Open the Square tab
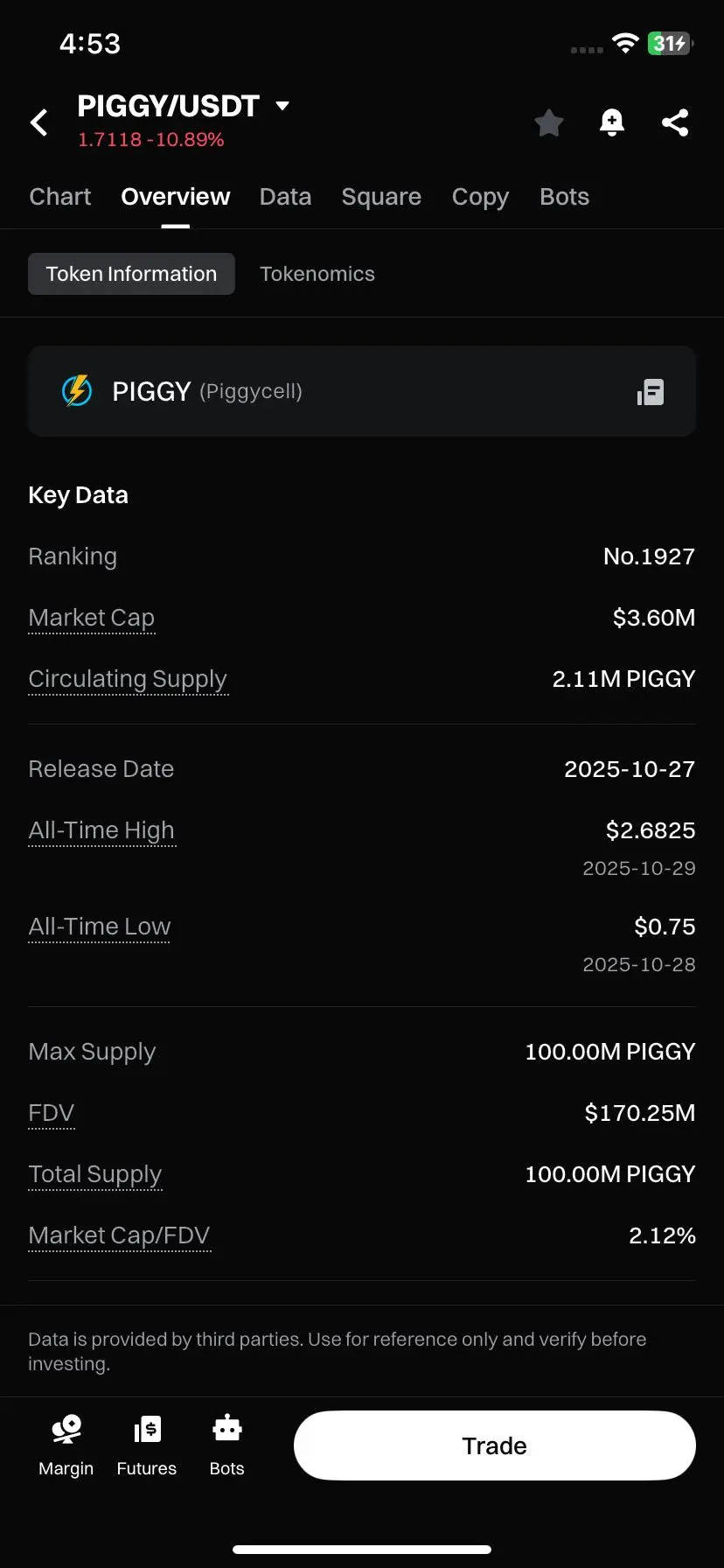724x1568 pixels. click(x=381, y=197)
